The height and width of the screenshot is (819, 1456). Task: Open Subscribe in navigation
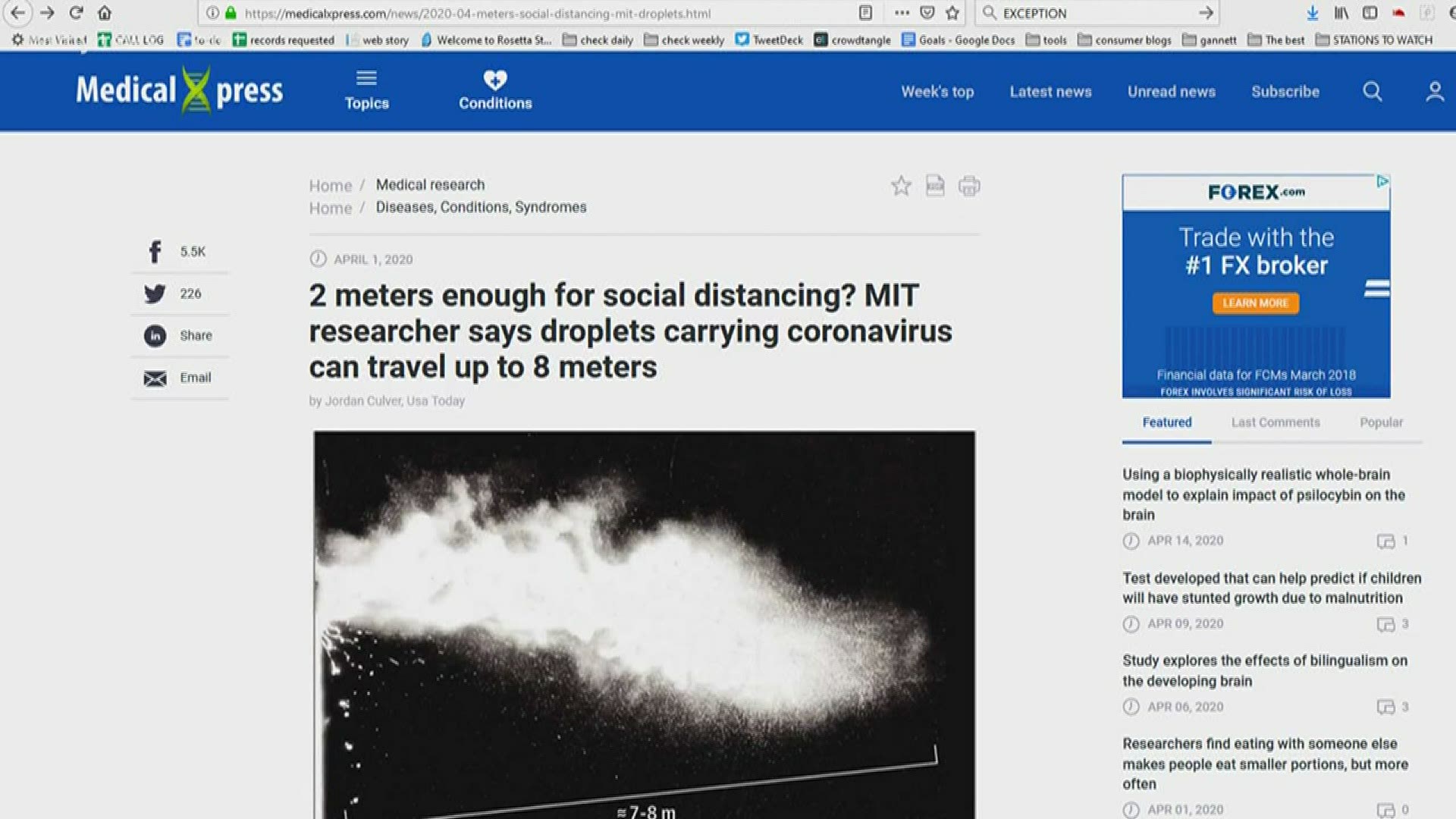[1285, 92]
